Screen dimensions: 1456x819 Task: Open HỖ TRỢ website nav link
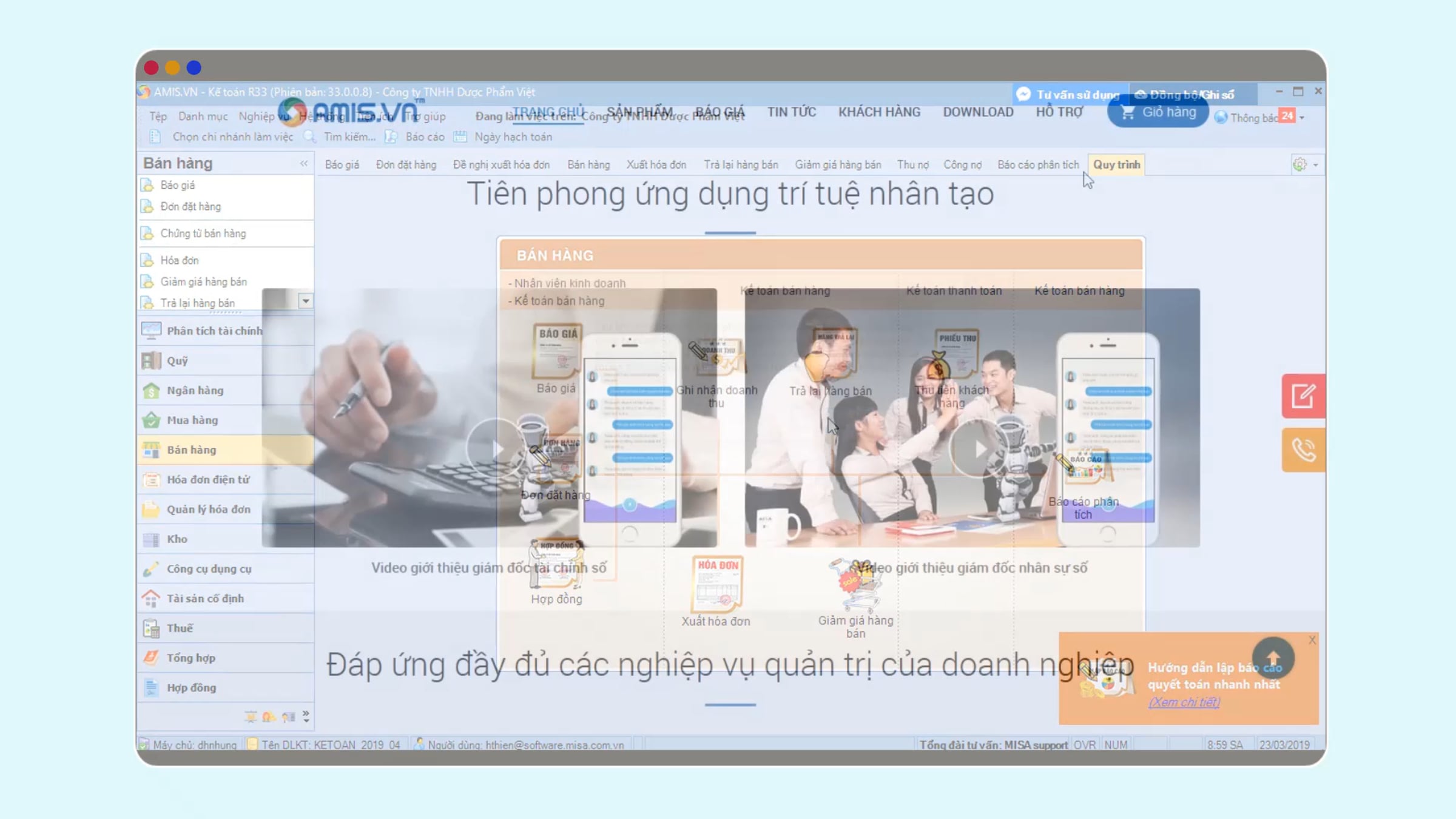pyautogui.click(x=1059, y=112)
